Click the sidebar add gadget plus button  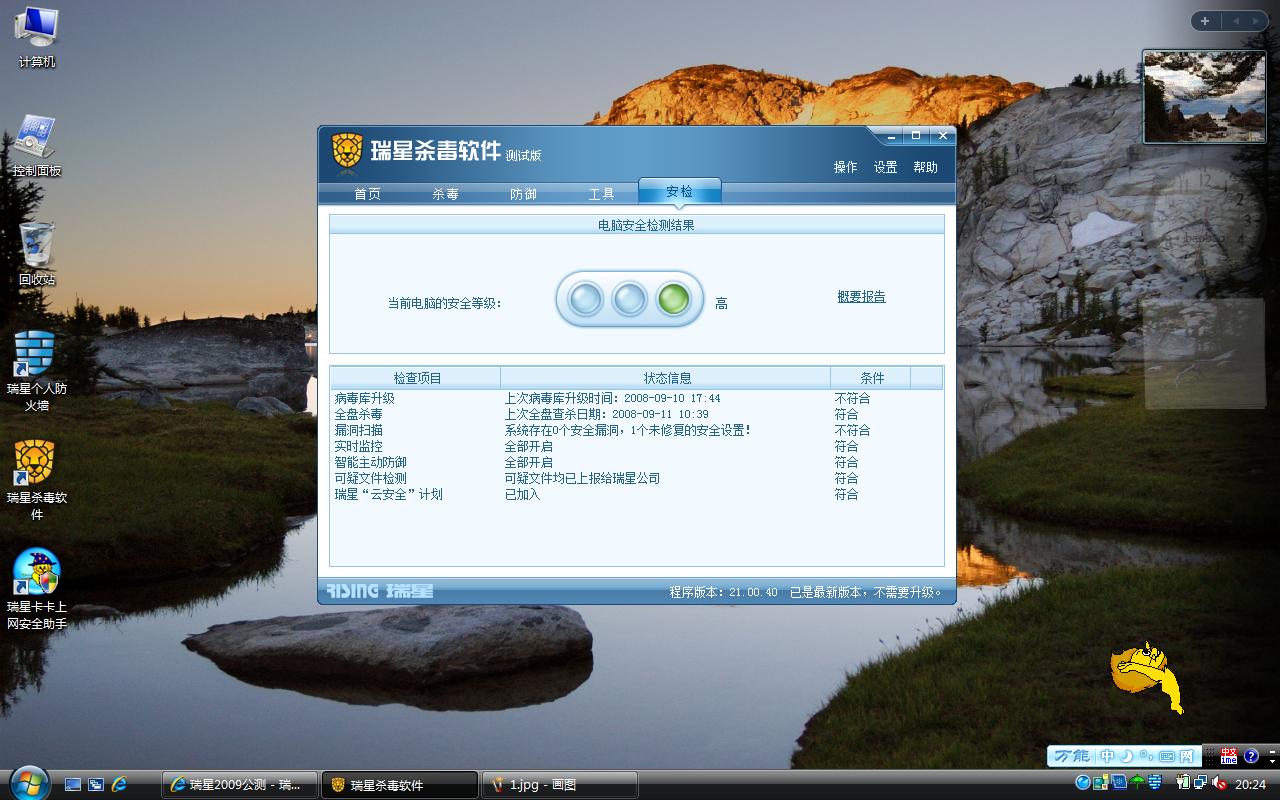(1205, 21)
